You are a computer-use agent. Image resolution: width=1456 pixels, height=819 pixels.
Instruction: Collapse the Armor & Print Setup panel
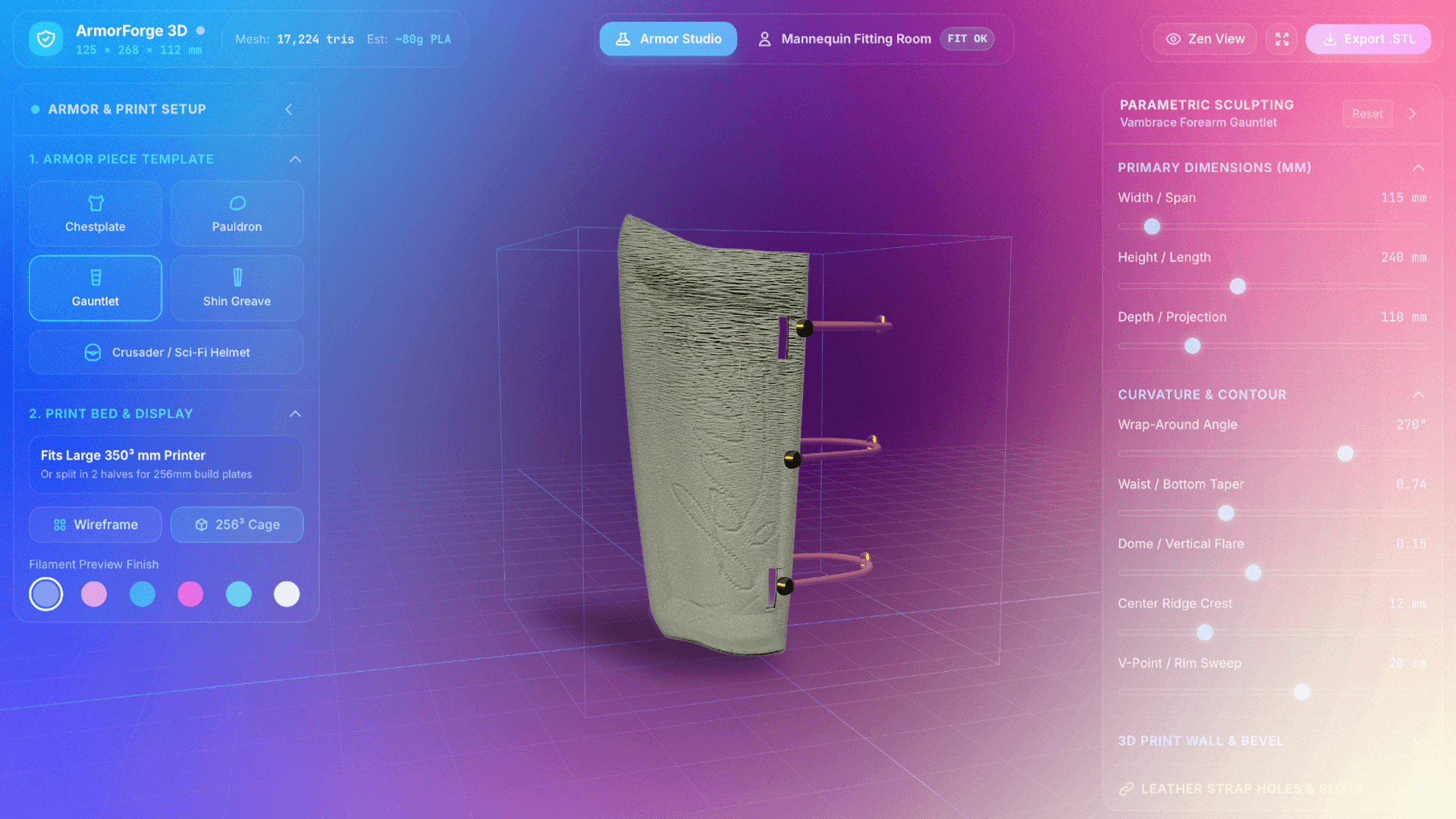(x=289, y=109)
